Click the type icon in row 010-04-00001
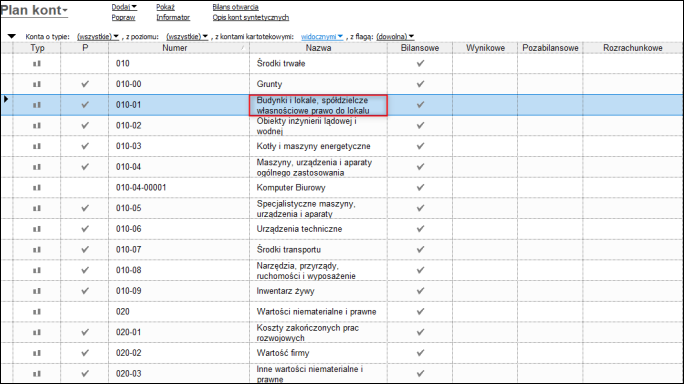 (37, 188)
